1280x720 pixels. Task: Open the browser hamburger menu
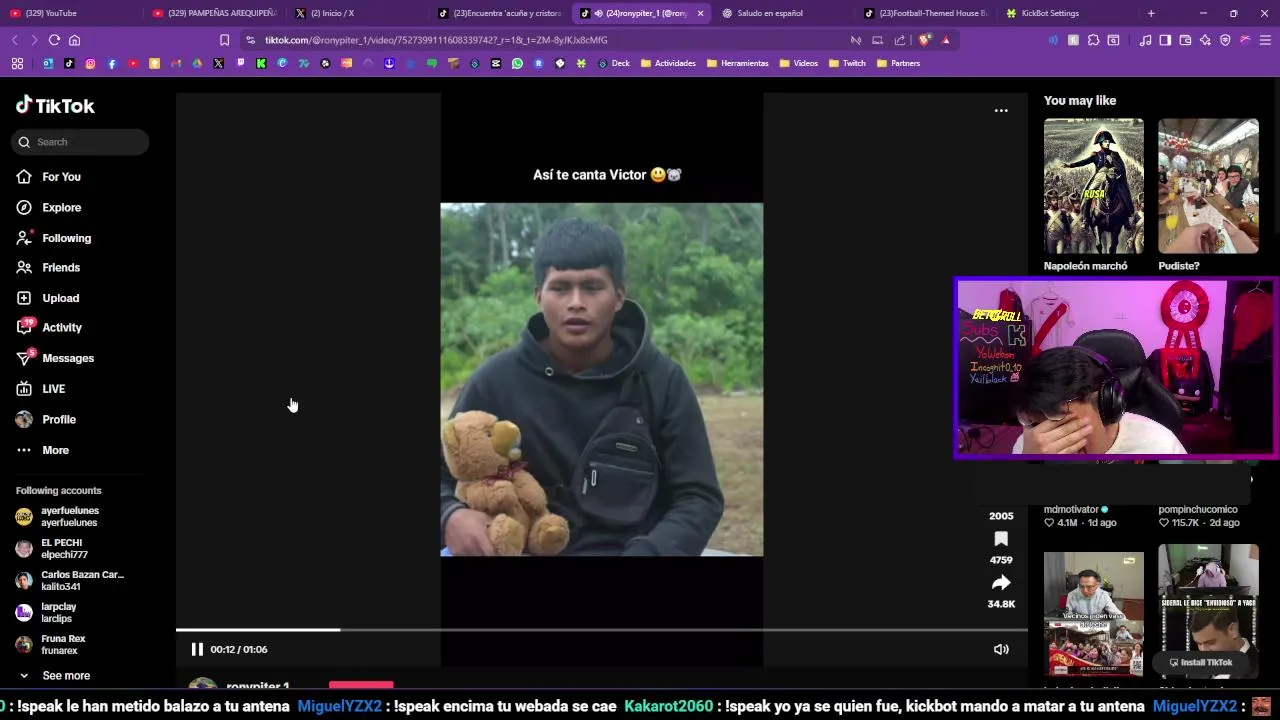[1265, 40]
